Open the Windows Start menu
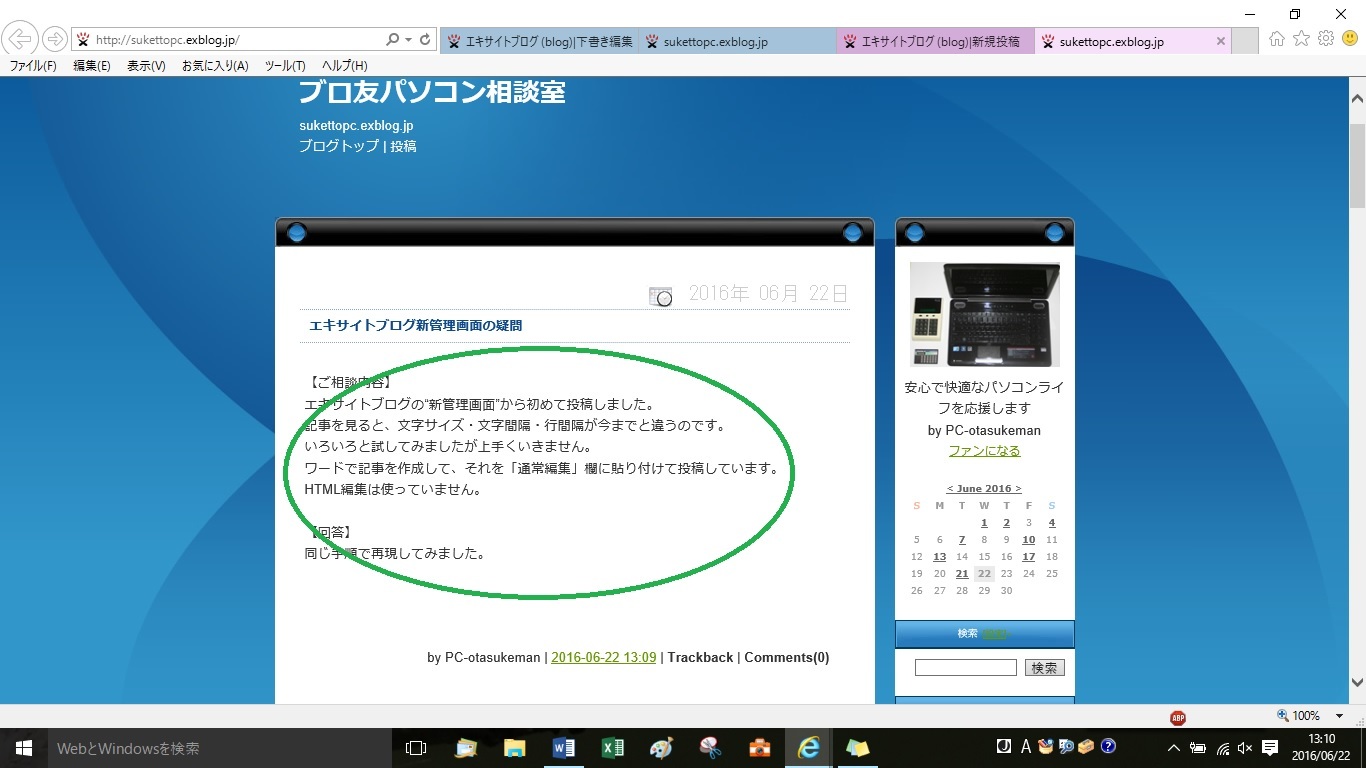The width and height of the screenshot is (1366, 768). [x=24, y=748]
